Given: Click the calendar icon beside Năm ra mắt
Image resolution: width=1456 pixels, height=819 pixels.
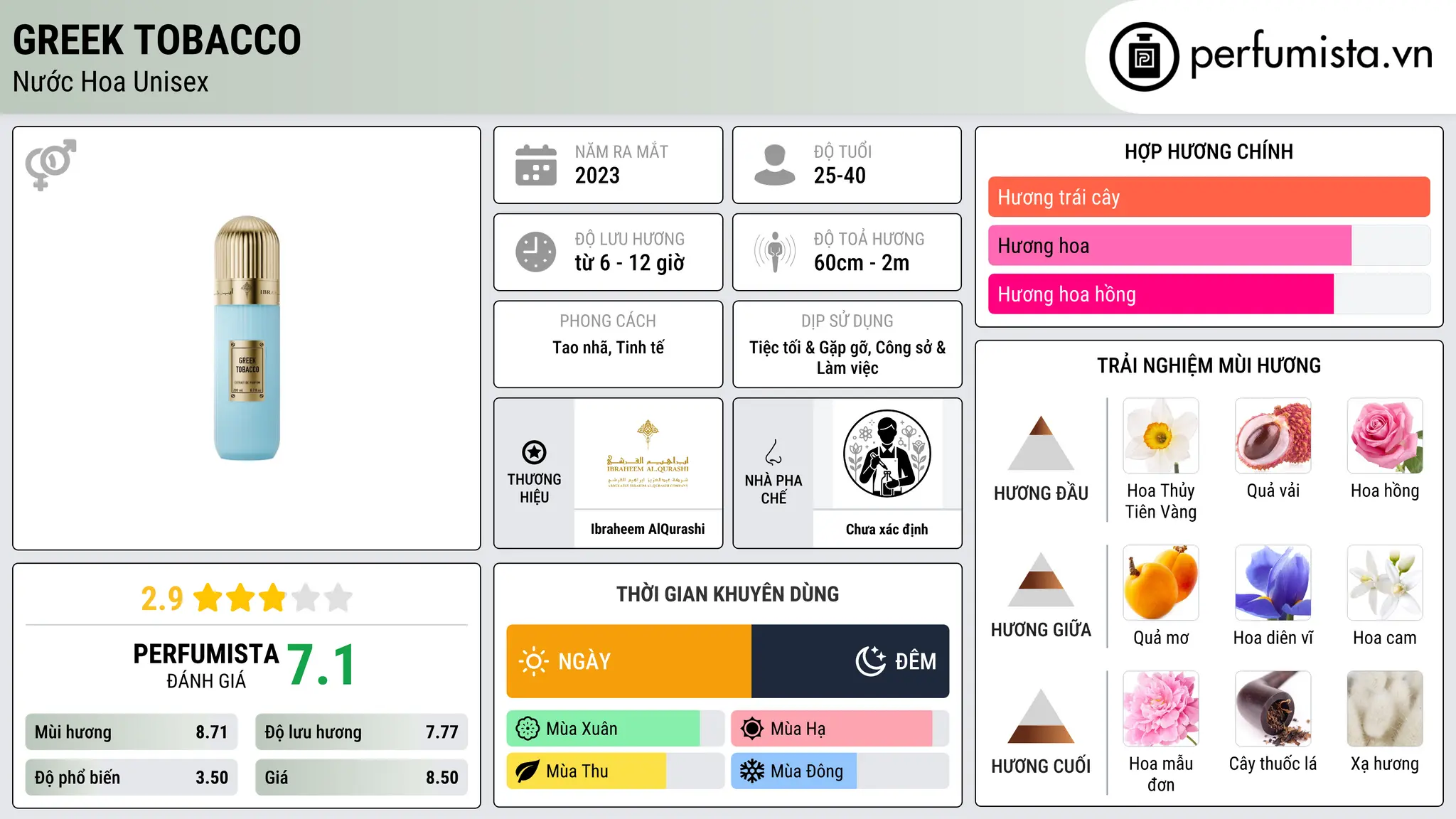Looking at the screenshot, I should tap(536, 165).
